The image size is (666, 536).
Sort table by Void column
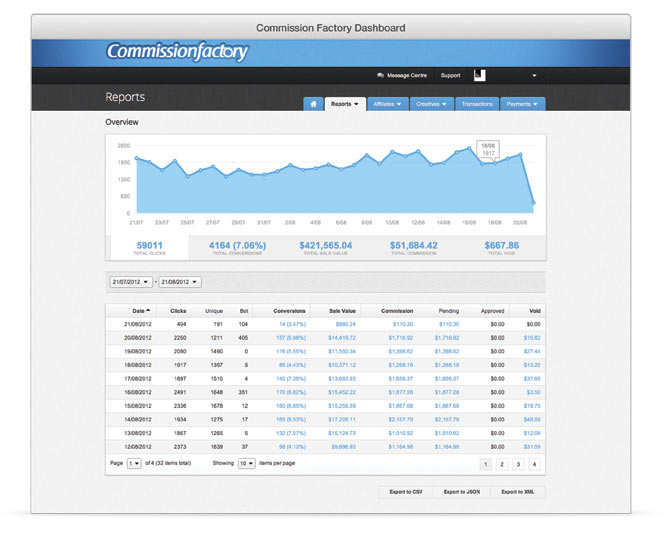point(535,311)
